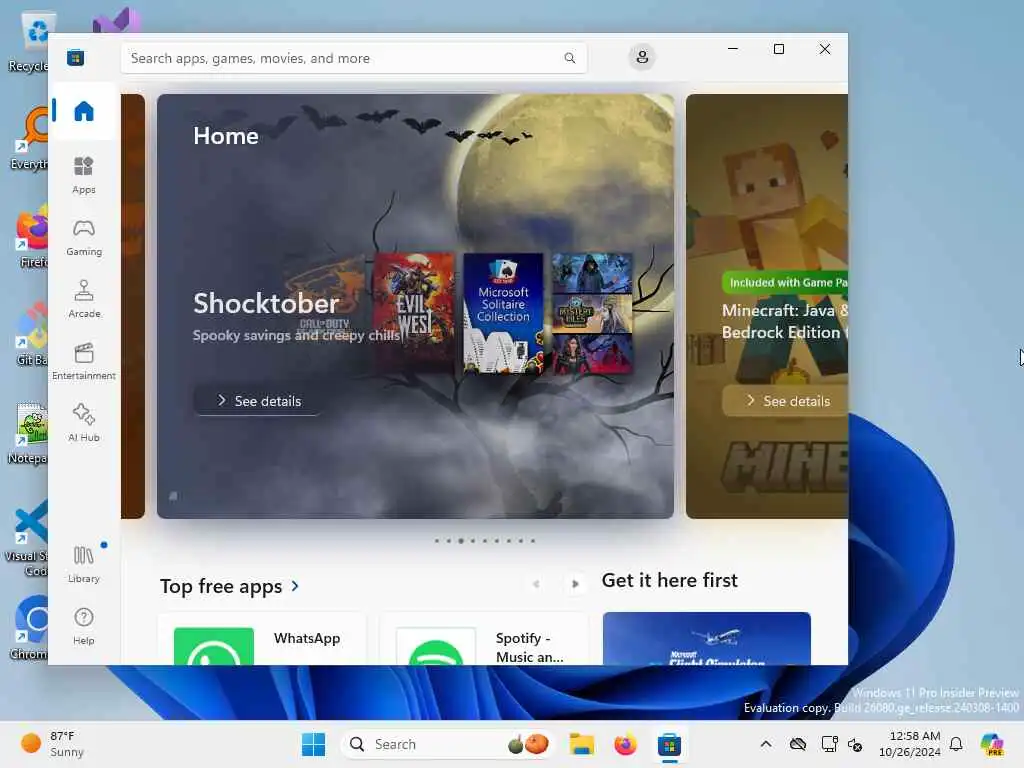Select the last carousel page dot
The width and height of the screenshot is (1024, 768).
click(533, 541)
